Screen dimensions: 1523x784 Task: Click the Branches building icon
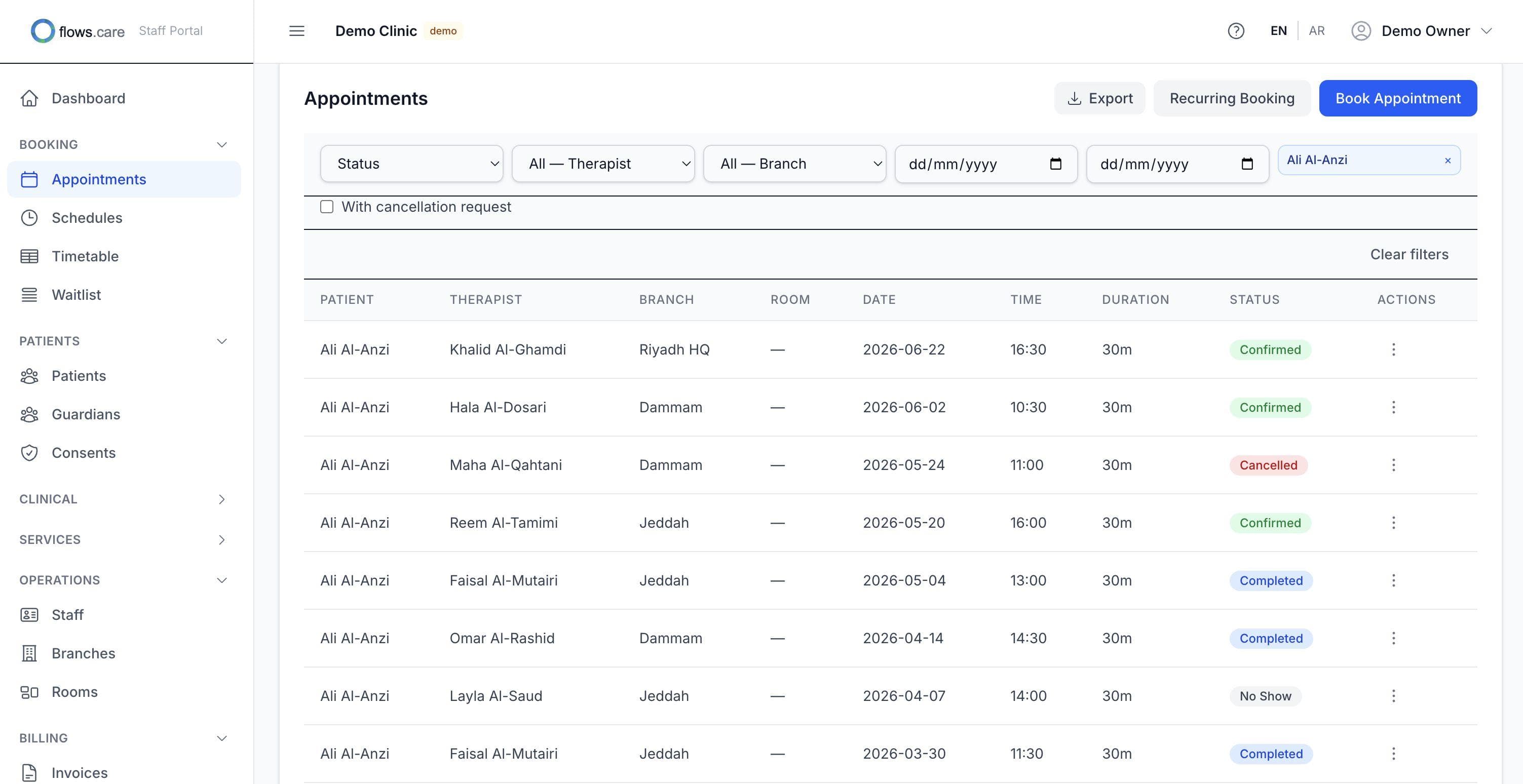pos(29,653)
